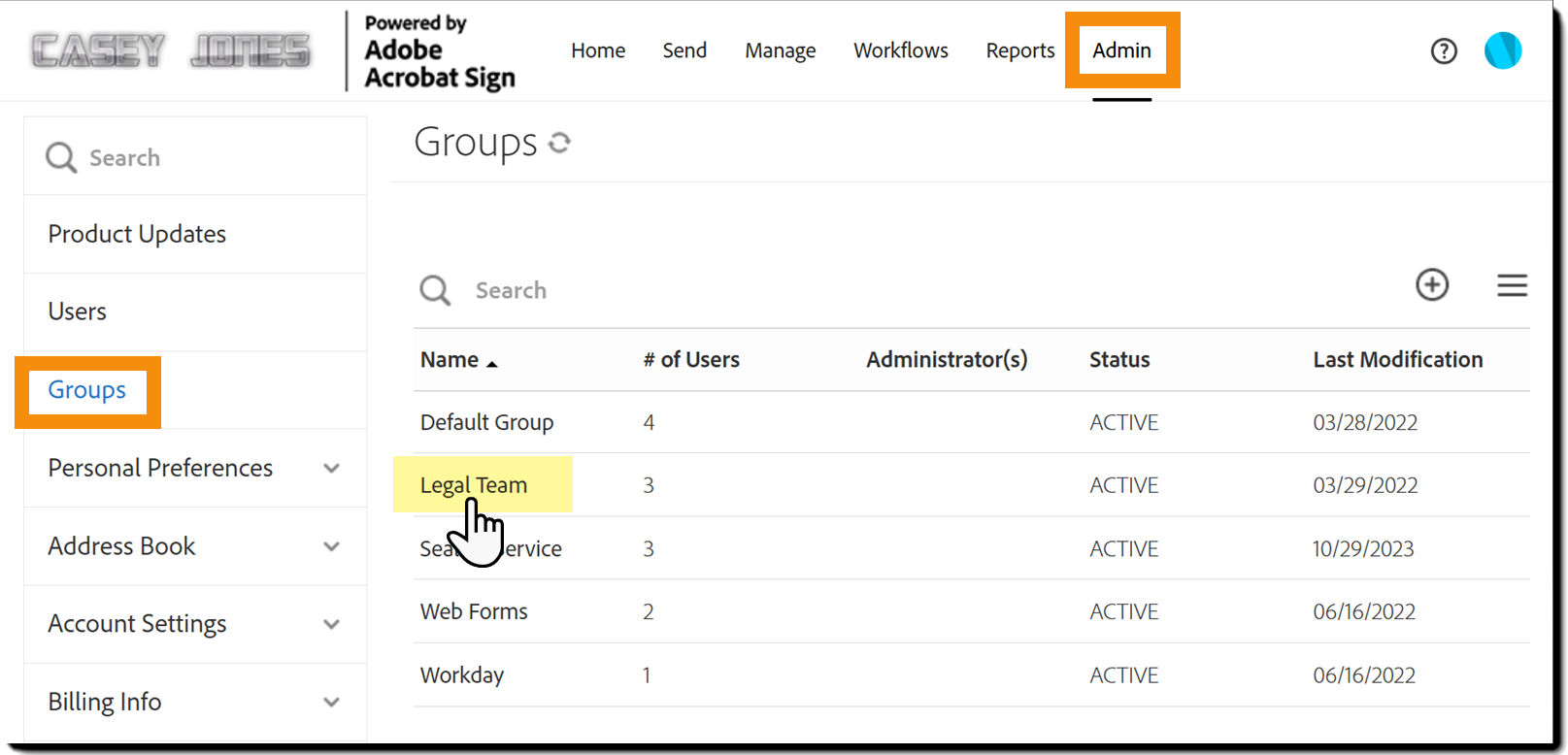Select Users in the sidebar
The width and height of the screenshot is (1568, 755).
(x=78, y=312)
